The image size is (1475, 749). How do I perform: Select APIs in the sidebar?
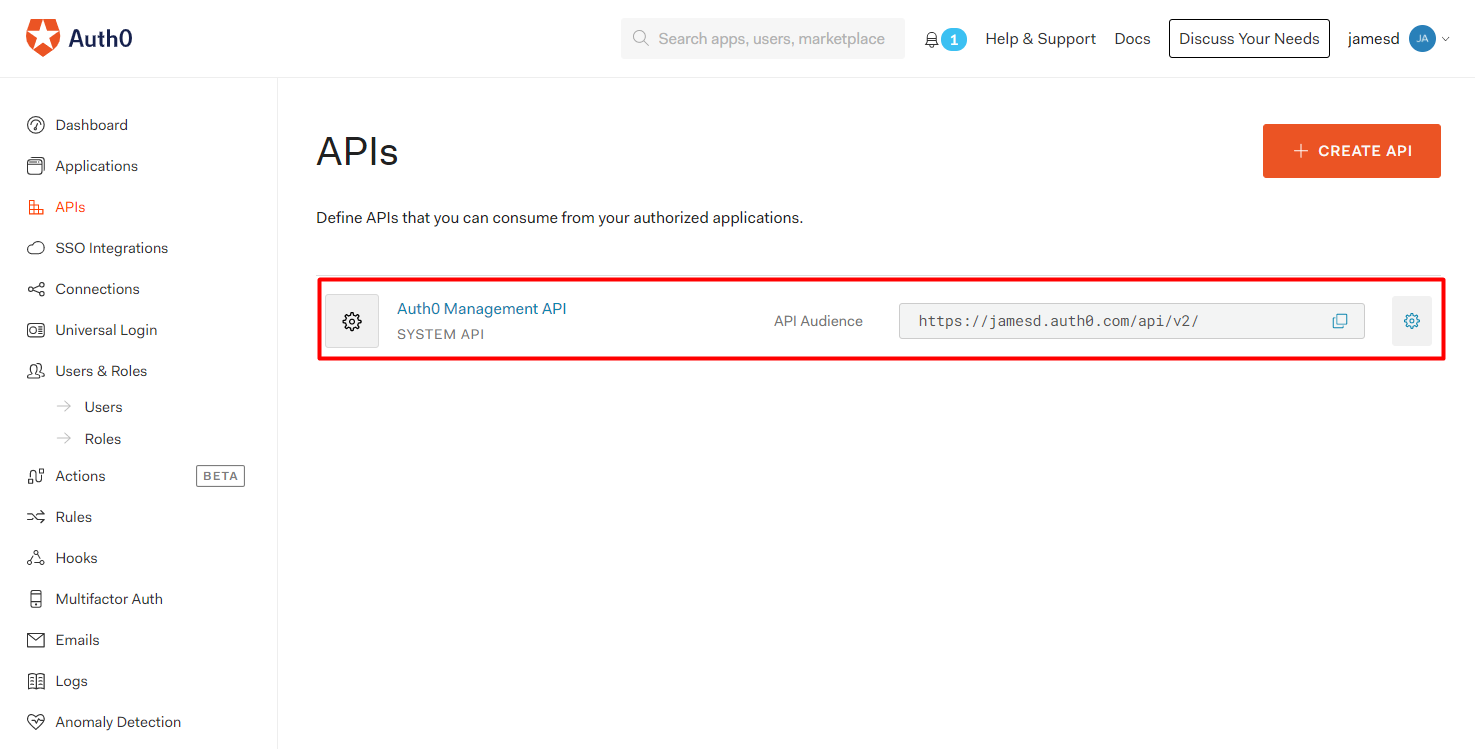(x=71, y=207)
